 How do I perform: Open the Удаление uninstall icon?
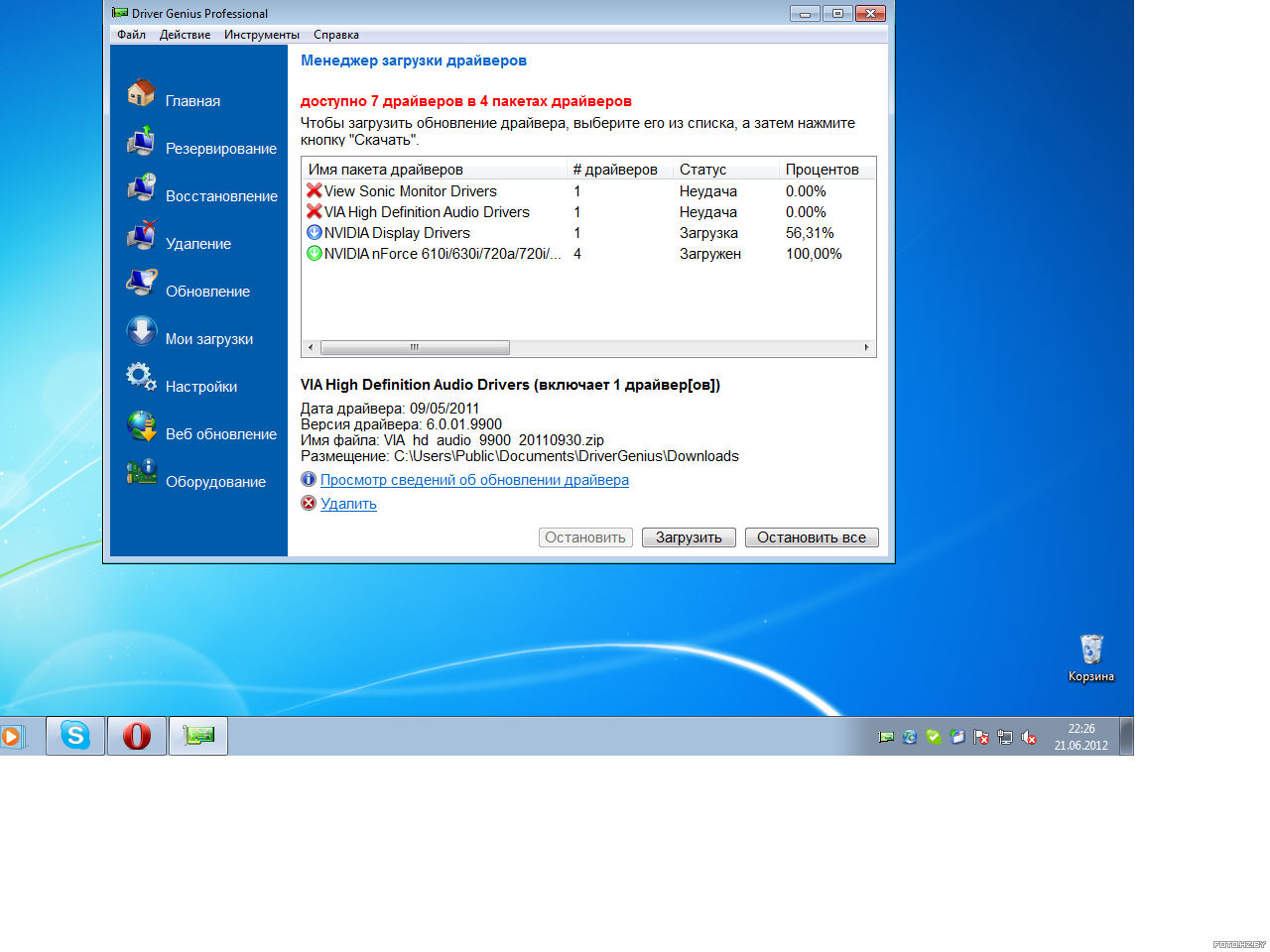pyautogui.click(x=141, y=236)
